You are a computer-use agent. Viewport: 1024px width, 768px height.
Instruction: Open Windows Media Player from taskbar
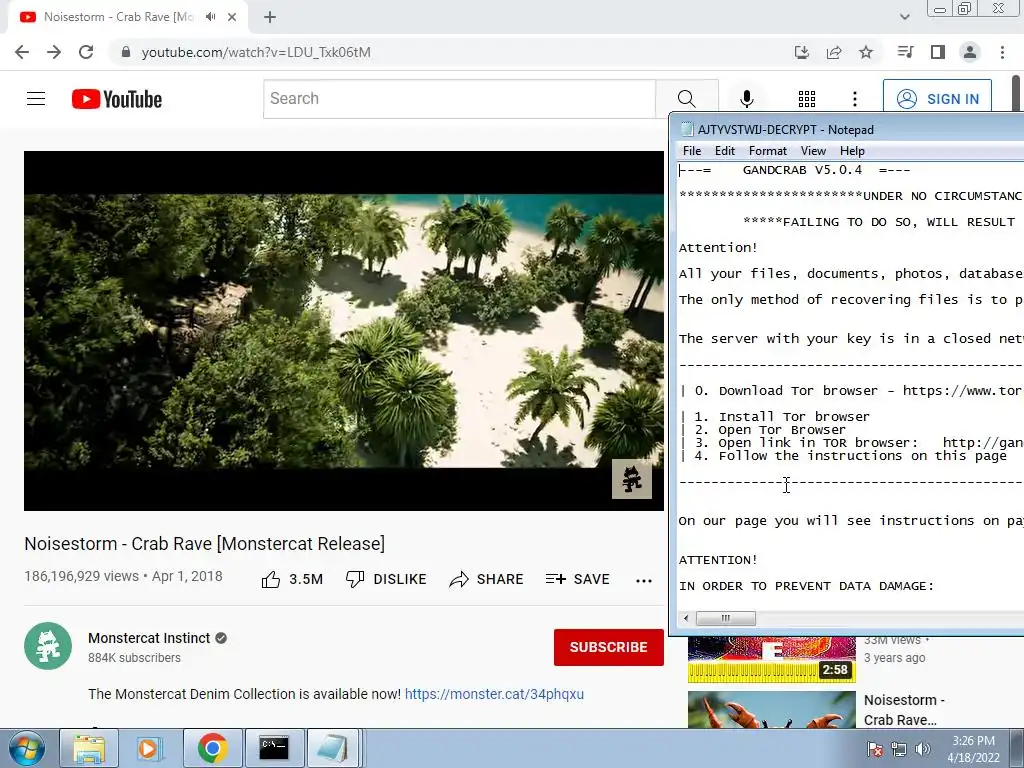tap(149, 748)
